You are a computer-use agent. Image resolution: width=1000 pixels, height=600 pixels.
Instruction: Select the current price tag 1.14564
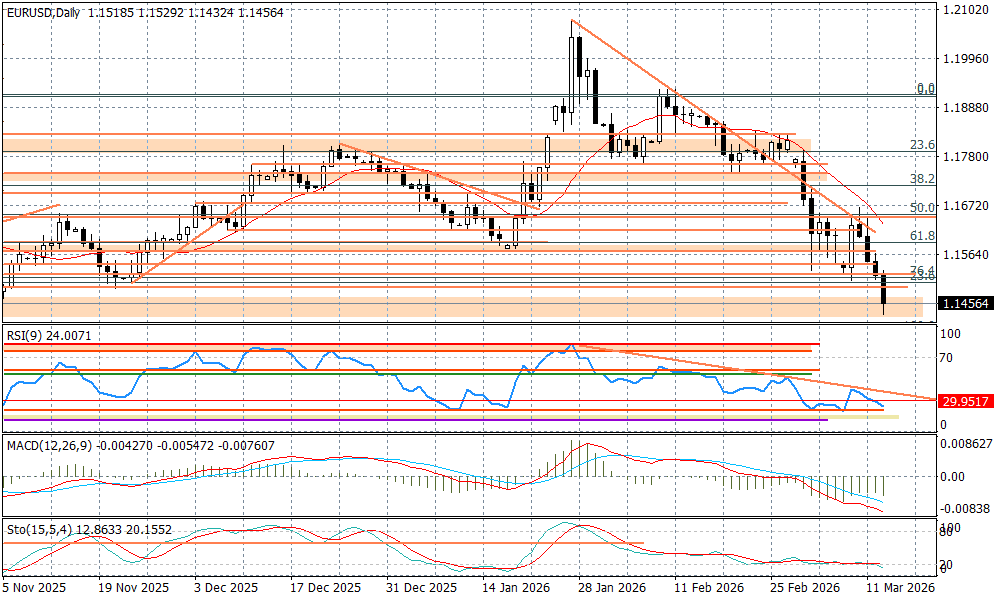[x=966, y=303]
